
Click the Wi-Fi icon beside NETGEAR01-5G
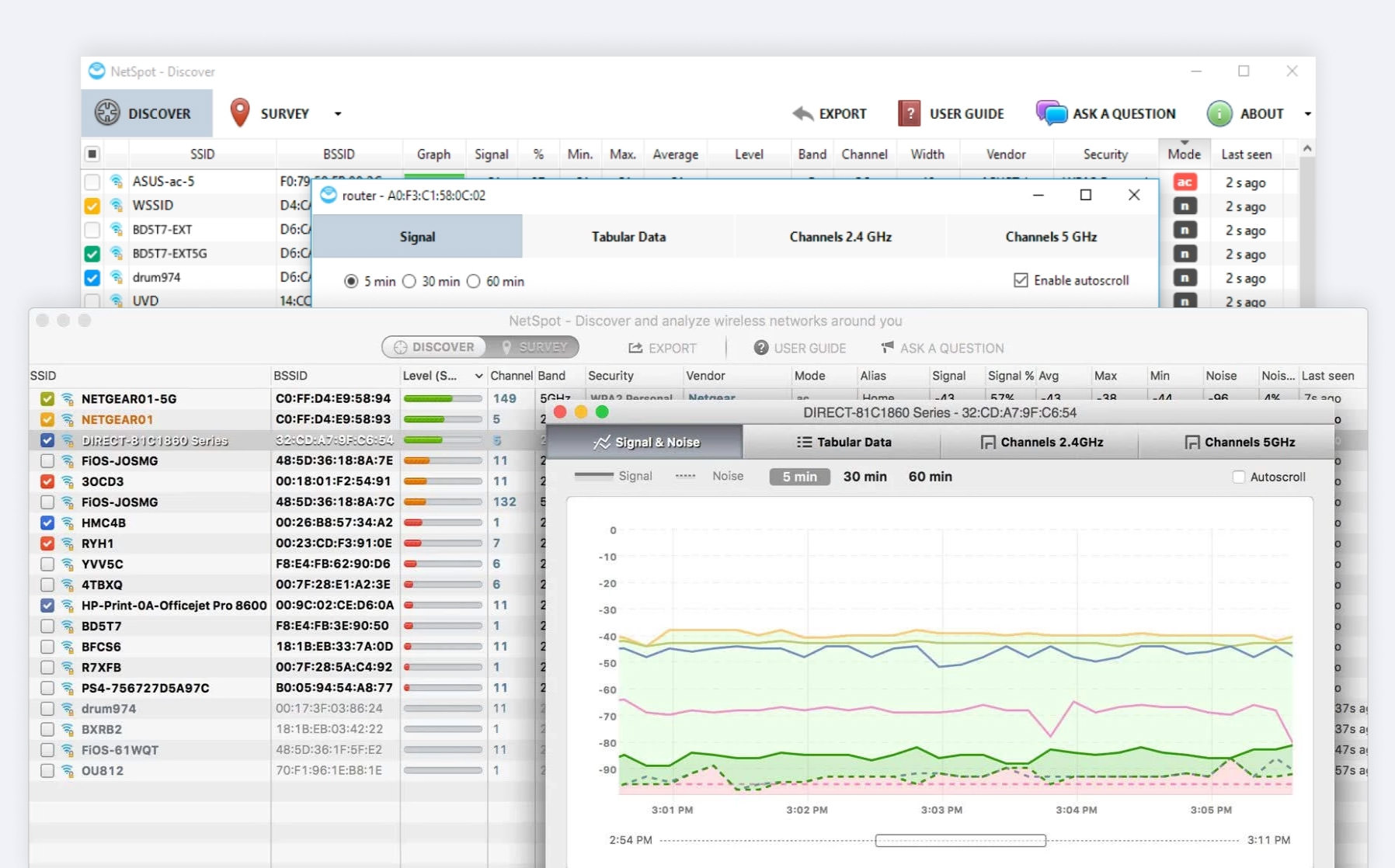68,398
